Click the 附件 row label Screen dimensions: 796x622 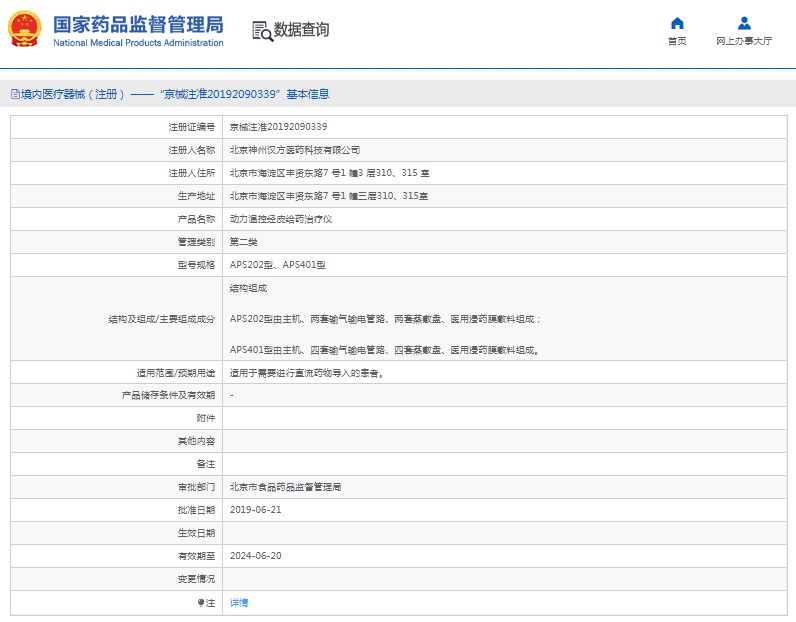[206, 418]
